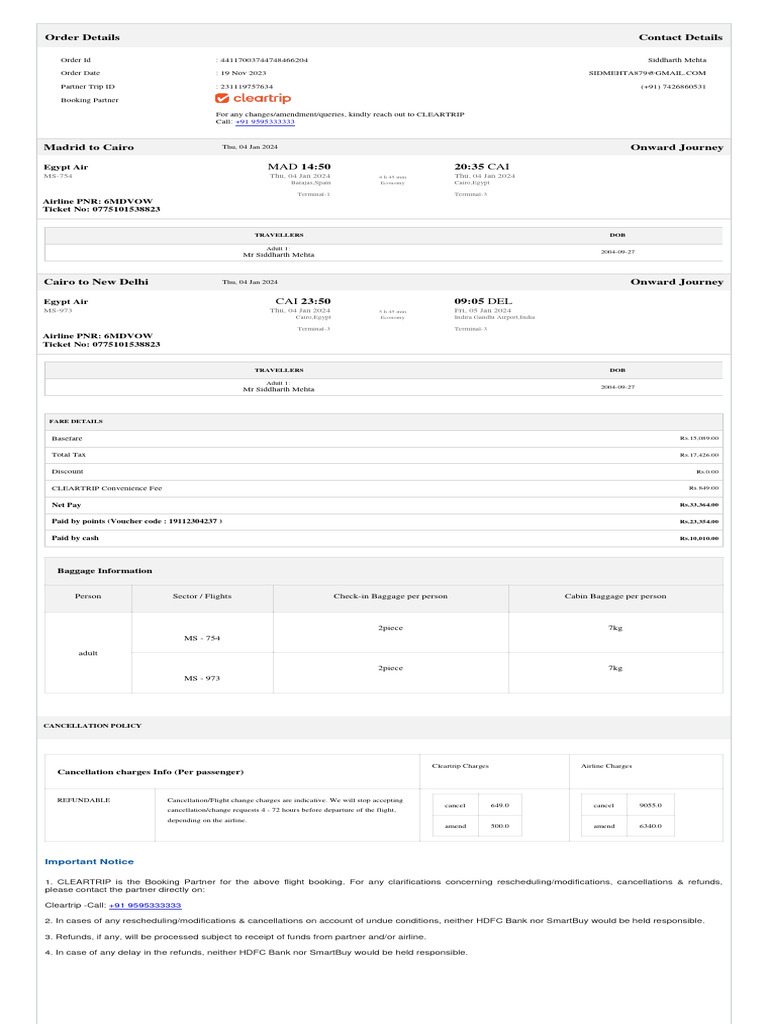Click the Cairo to New Delhi heading
Image resolution: width=768 pixels, height=1024 pixels.
(x=96, y=282)
